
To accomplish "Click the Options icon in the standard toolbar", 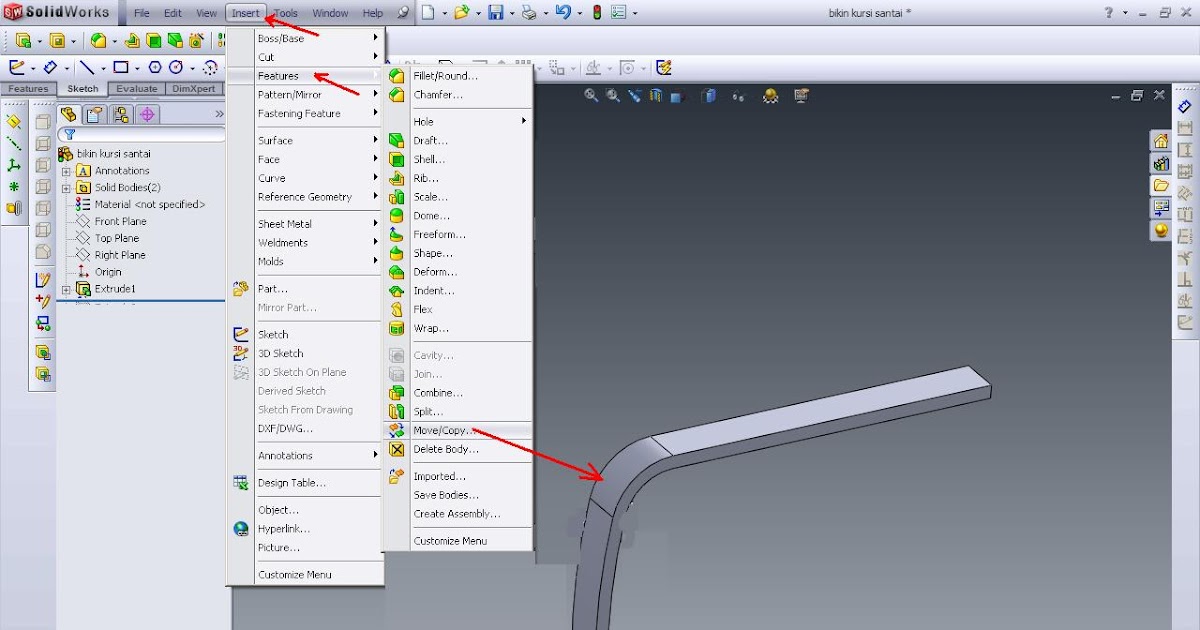I will pyautogui.click(x=621, y=11).
